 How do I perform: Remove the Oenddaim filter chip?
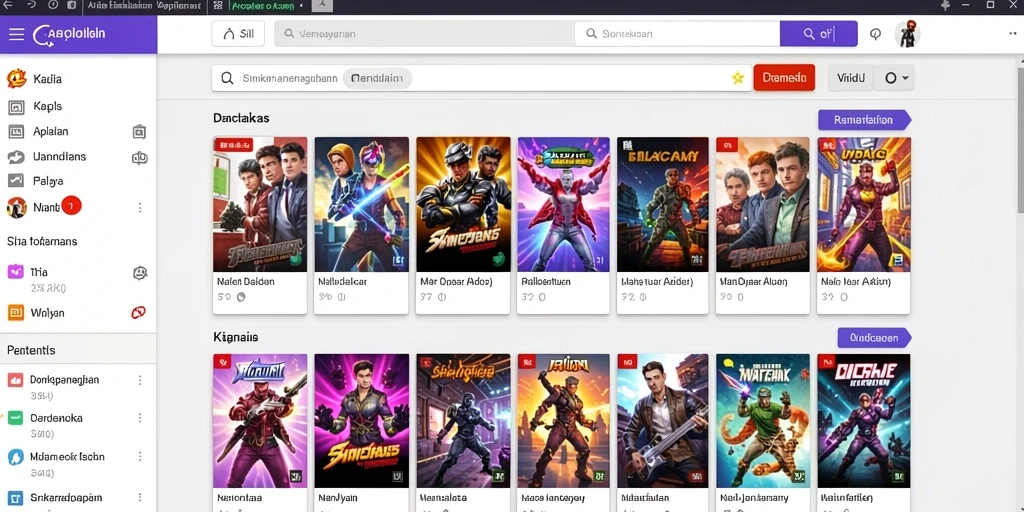tap(377, 78)
